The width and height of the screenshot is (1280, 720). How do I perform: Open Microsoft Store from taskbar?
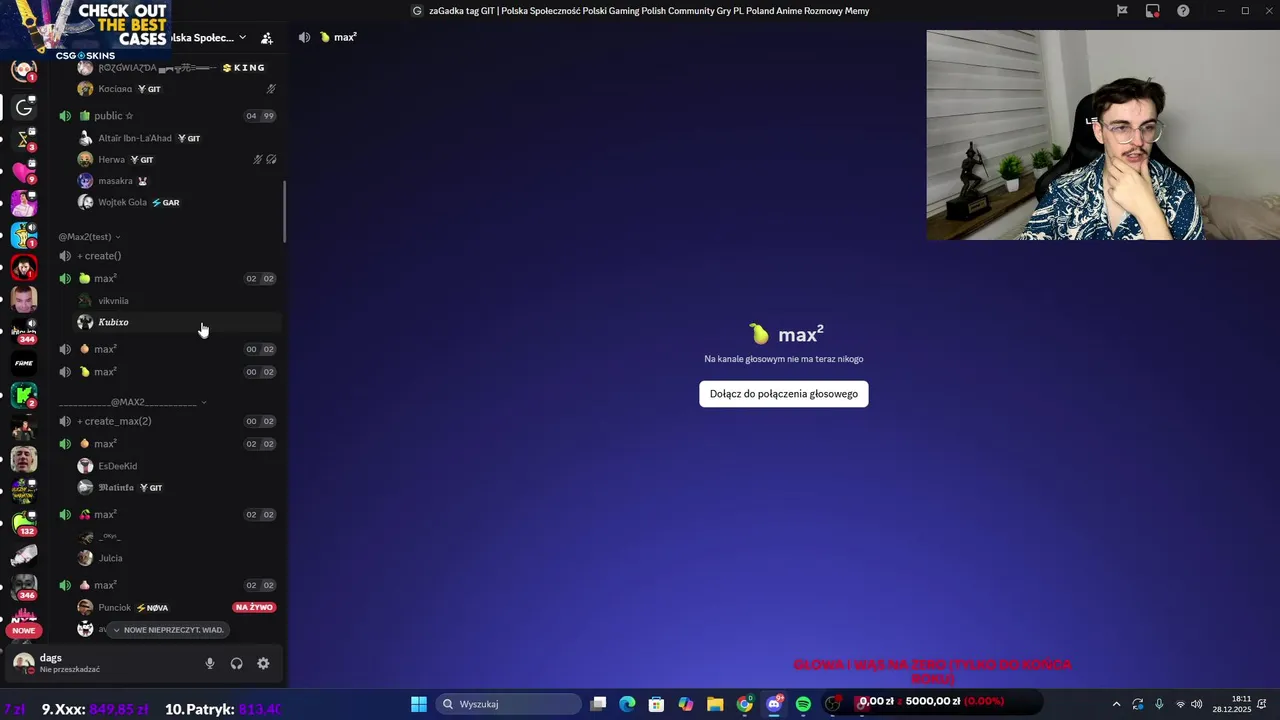[656, 704]
